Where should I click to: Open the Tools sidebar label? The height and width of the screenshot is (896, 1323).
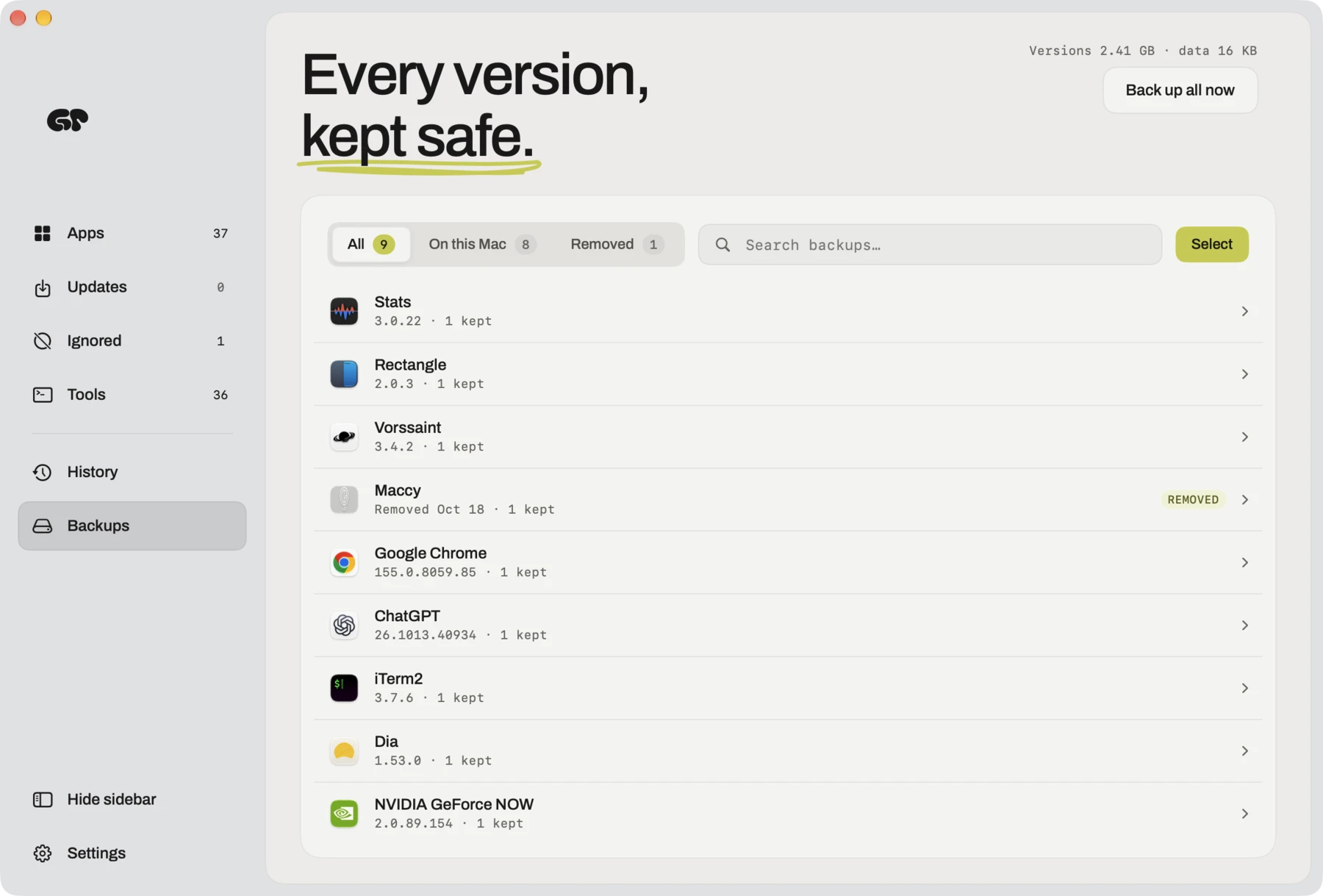point(86,395)
